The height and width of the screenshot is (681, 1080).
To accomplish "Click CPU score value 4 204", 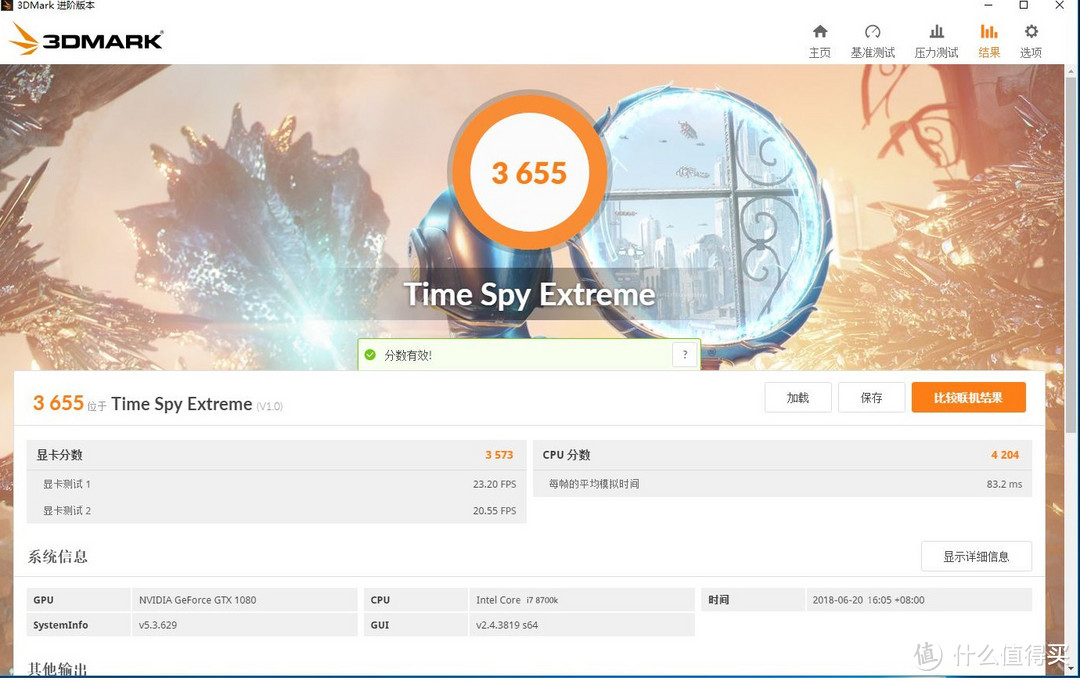I will [1005, 454].
